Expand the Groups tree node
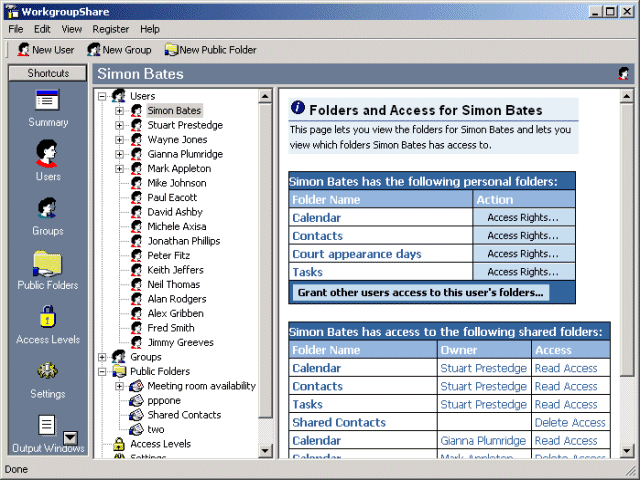640x480 pixels. 102,357
